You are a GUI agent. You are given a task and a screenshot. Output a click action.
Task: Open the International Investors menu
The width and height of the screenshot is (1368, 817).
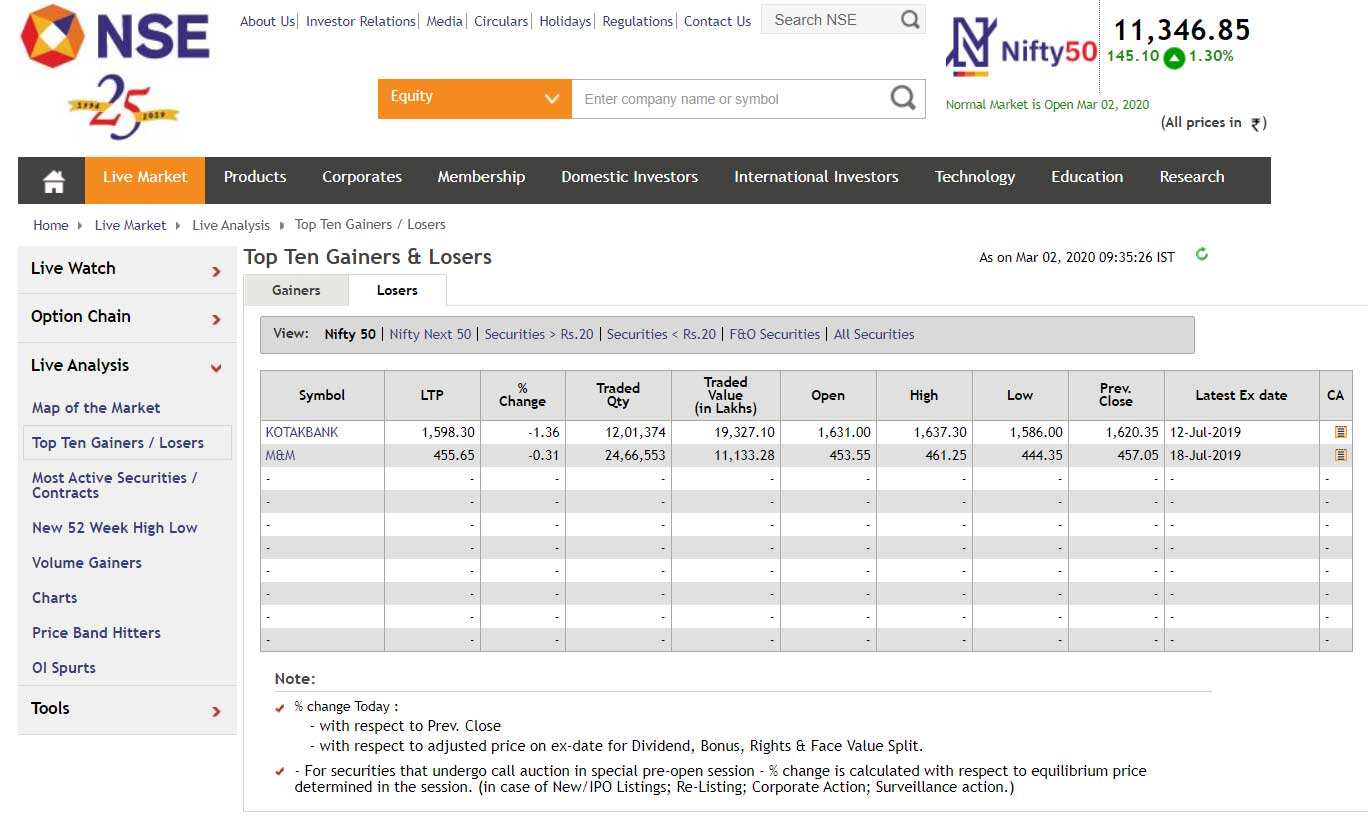816,177
